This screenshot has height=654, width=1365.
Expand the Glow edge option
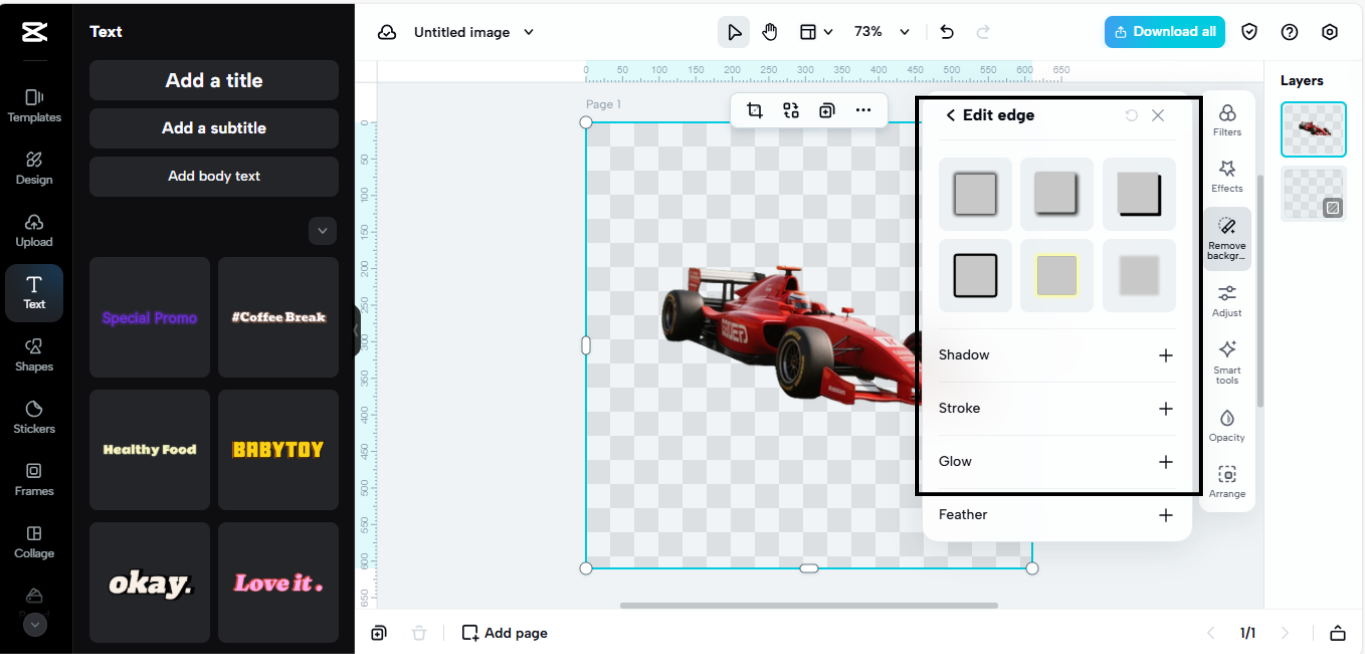point(1165,462)
